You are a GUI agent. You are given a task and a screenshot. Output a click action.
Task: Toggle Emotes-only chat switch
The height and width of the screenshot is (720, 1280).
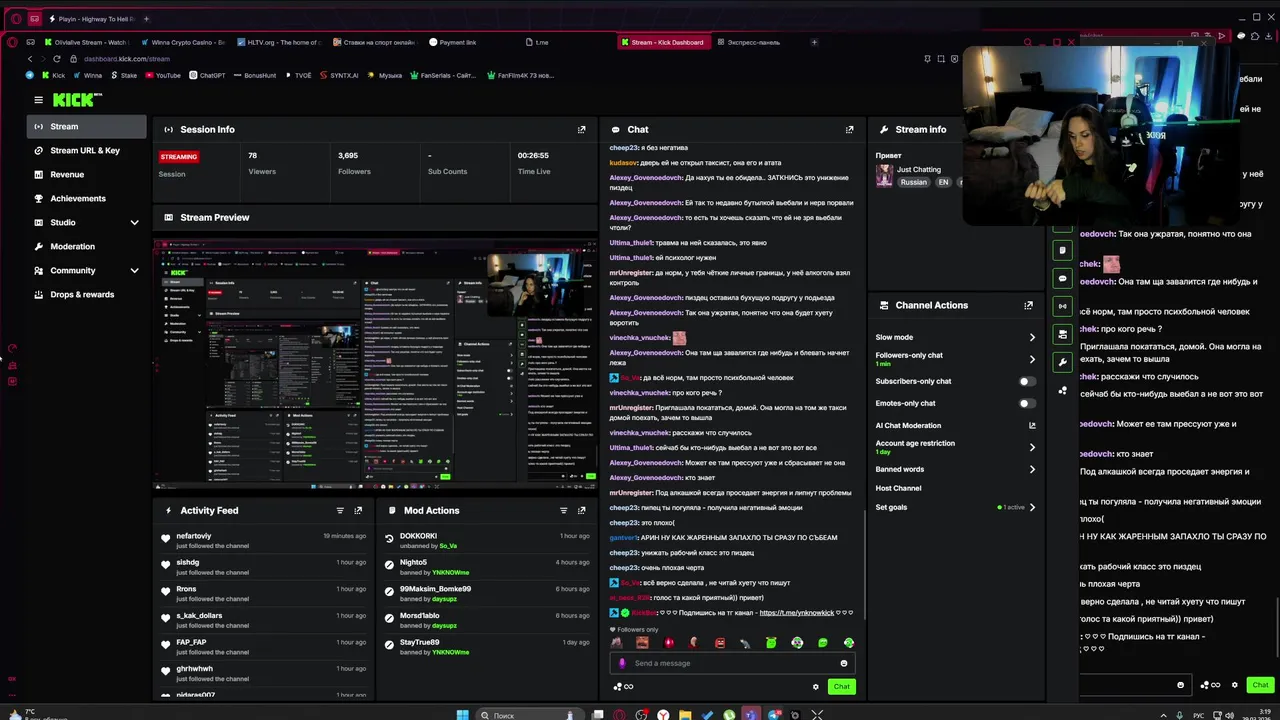click(1027, 403)
